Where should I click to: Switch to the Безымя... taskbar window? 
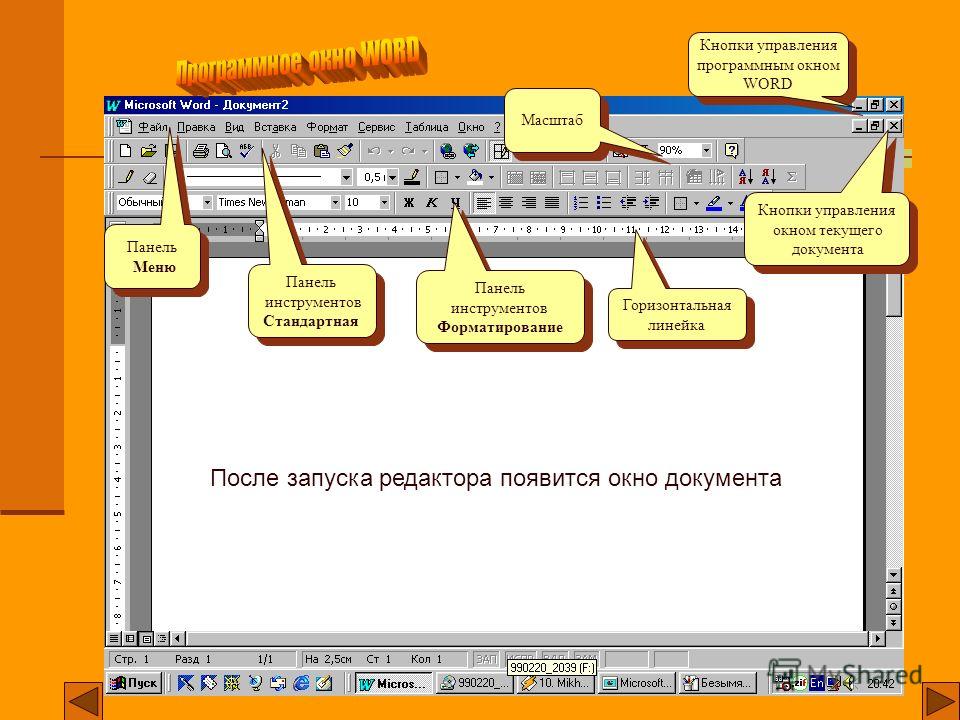(x=718, y=683)
